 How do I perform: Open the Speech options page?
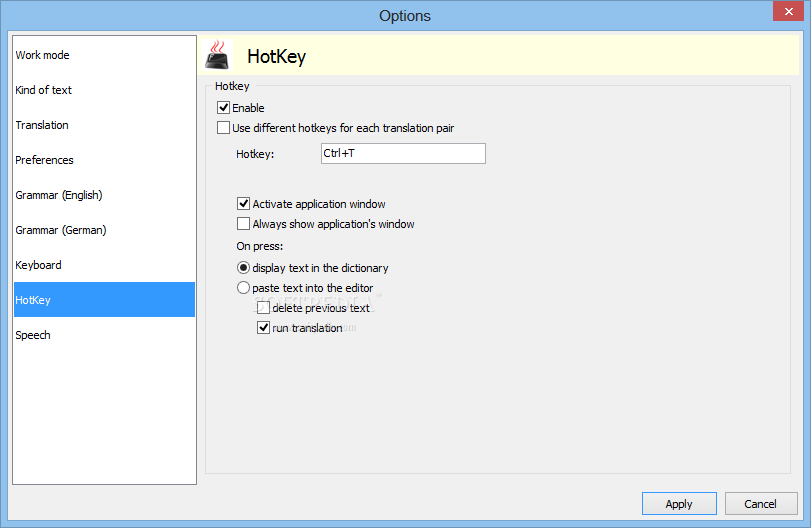104,335
